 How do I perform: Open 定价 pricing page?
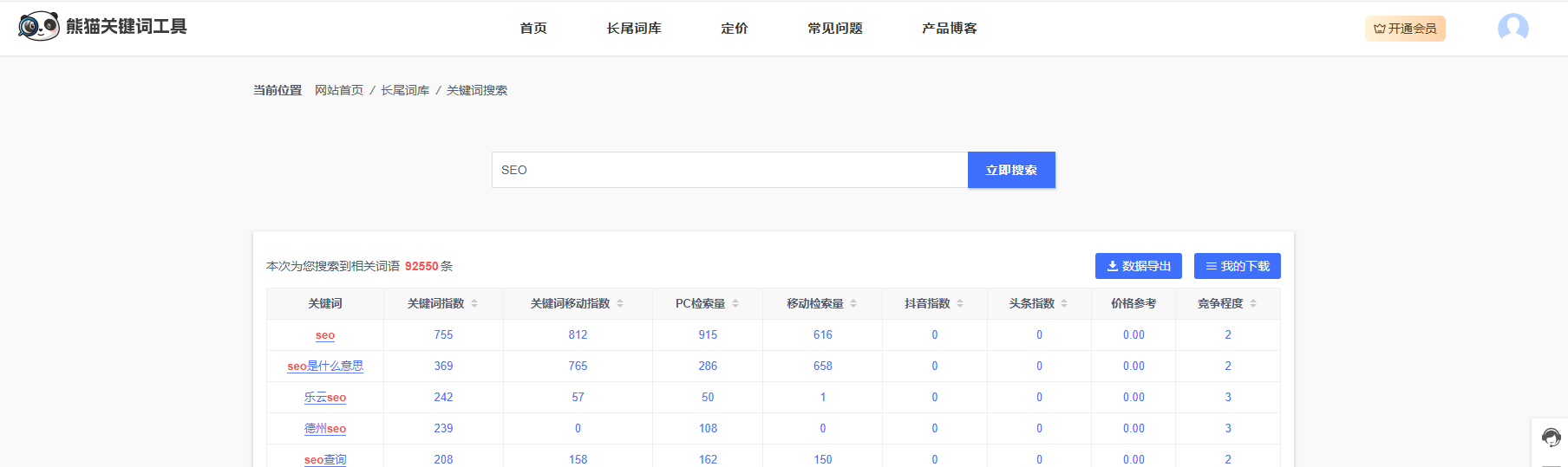pyautogui.click(x=734, y=29)
